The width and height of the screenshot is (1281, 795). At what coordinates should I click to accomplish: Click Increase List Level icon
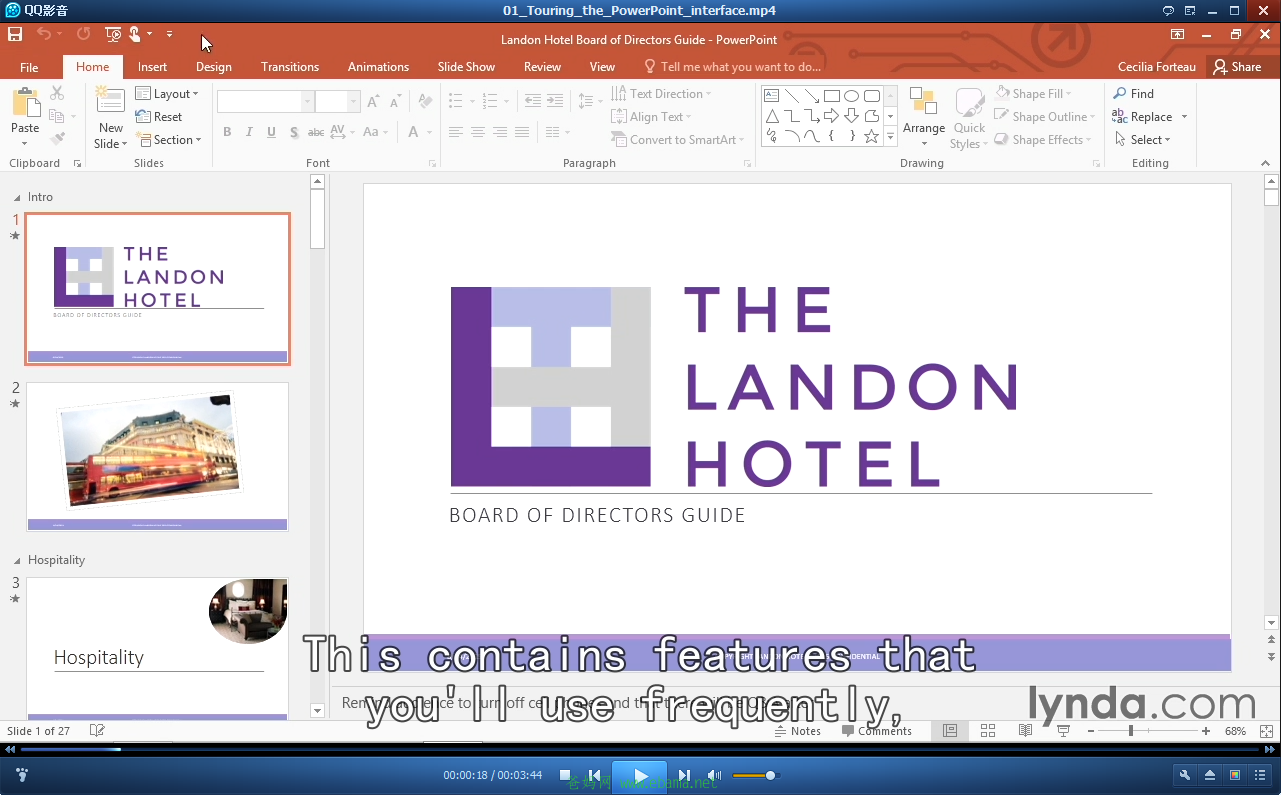pos(555,101)
